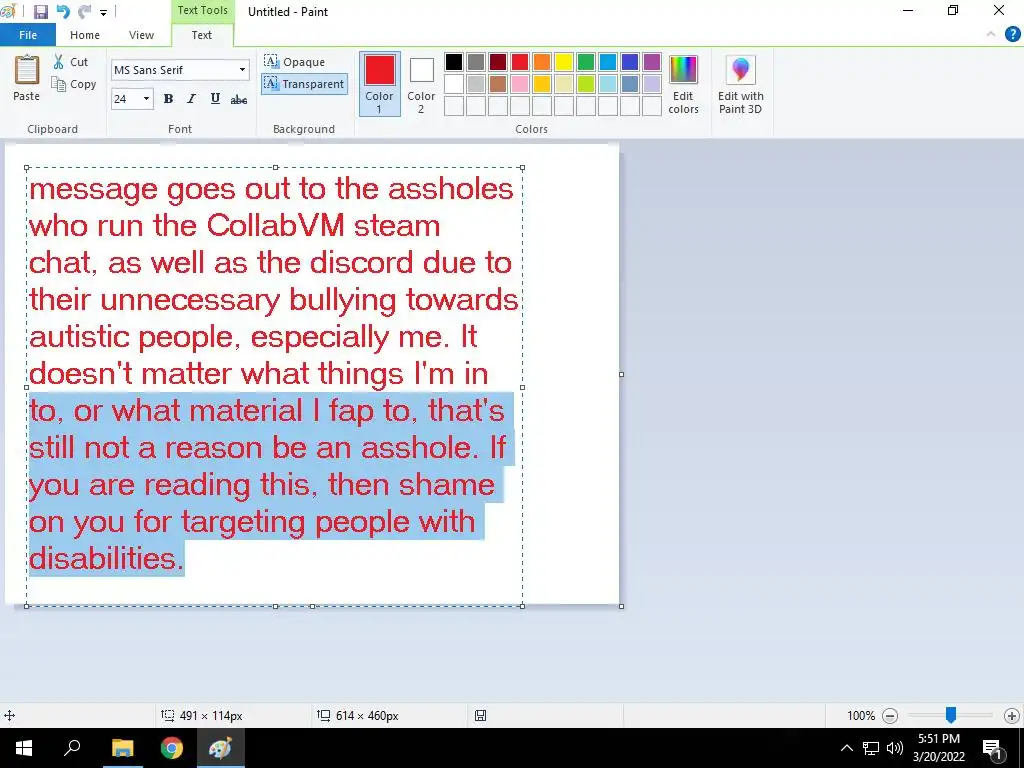Pick the turquoise color swatch
Screen dimensions: 1024x768
tap(608, 62)
